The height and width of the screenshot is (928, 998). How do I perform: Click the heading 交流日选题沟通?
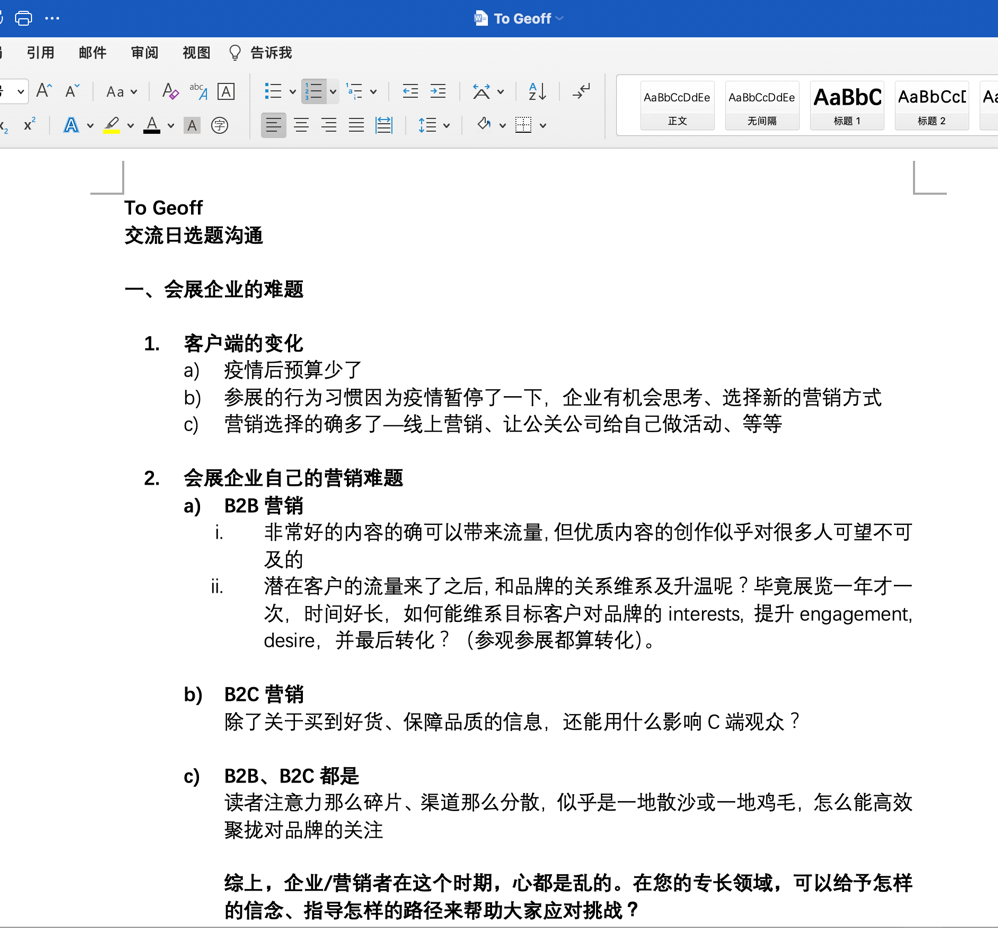pos(193,236)
